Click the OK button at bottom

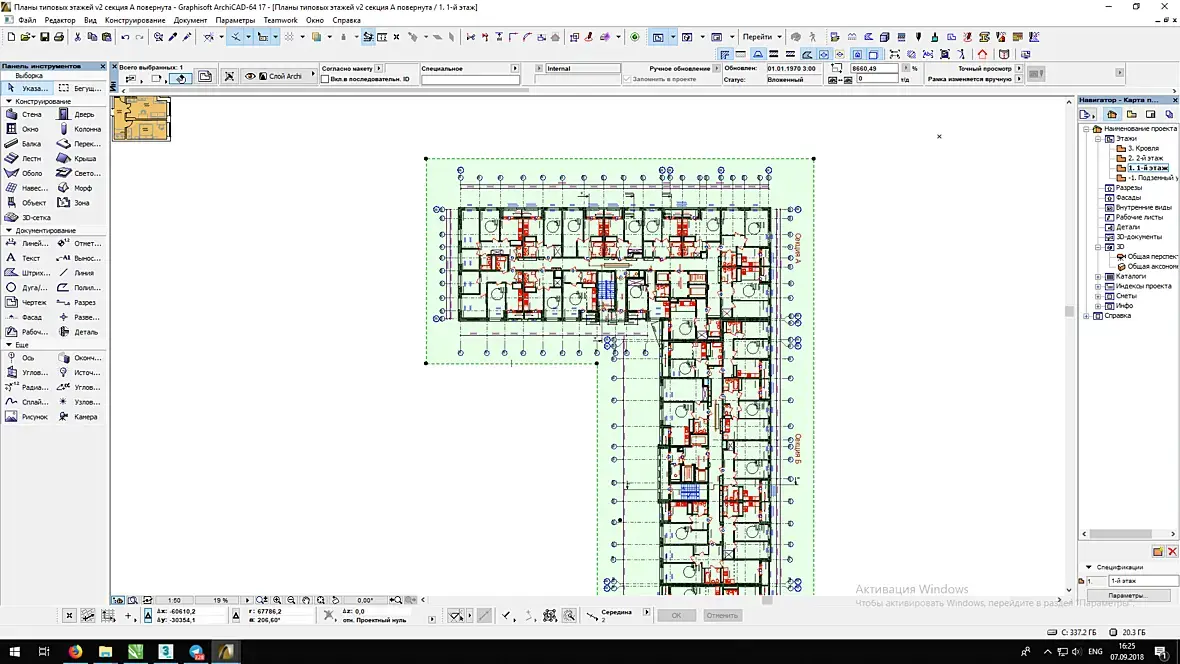click(677, 615)
